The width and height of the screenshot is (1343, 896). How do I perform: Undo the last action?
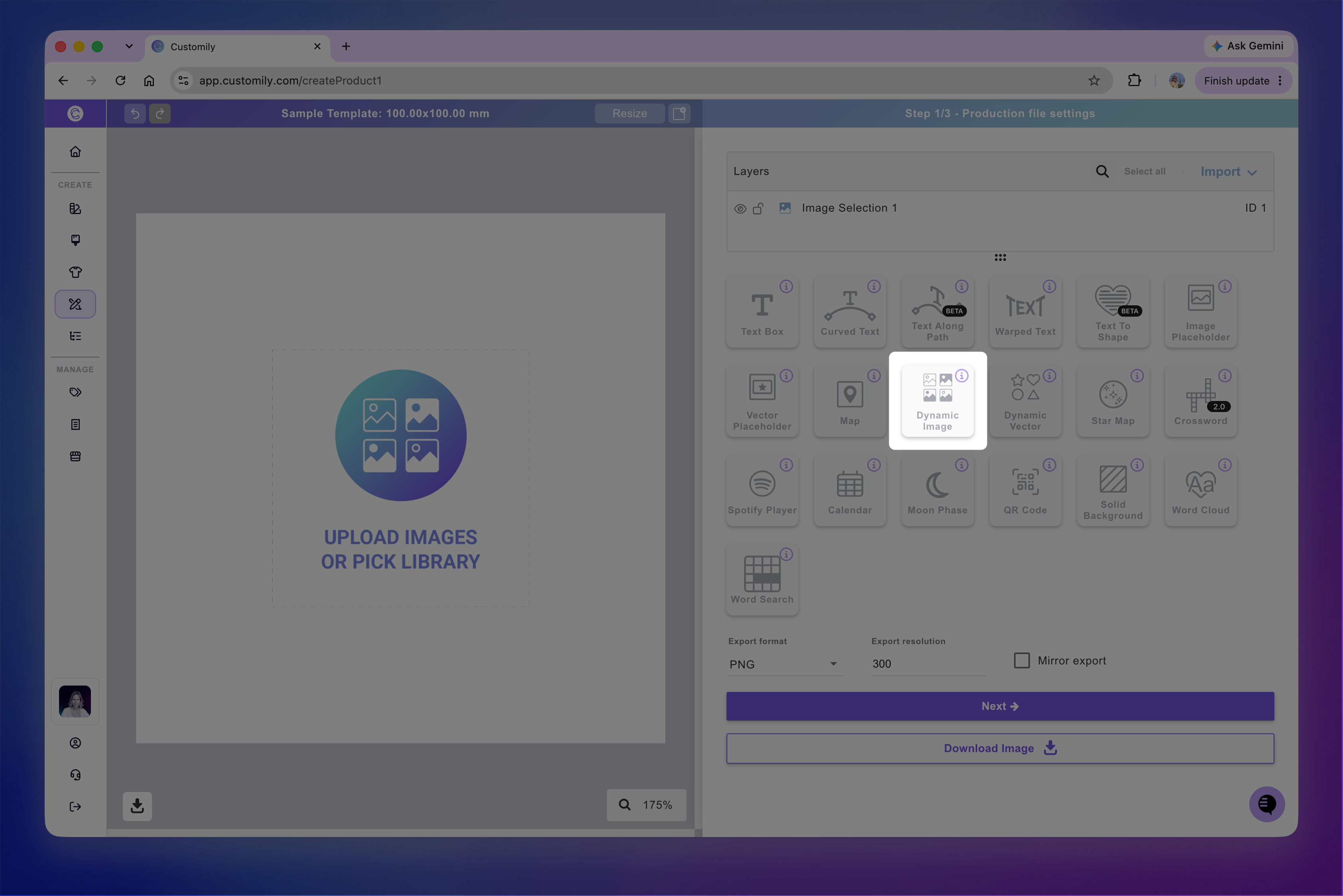pyautogui.click(x=135, y=113)
